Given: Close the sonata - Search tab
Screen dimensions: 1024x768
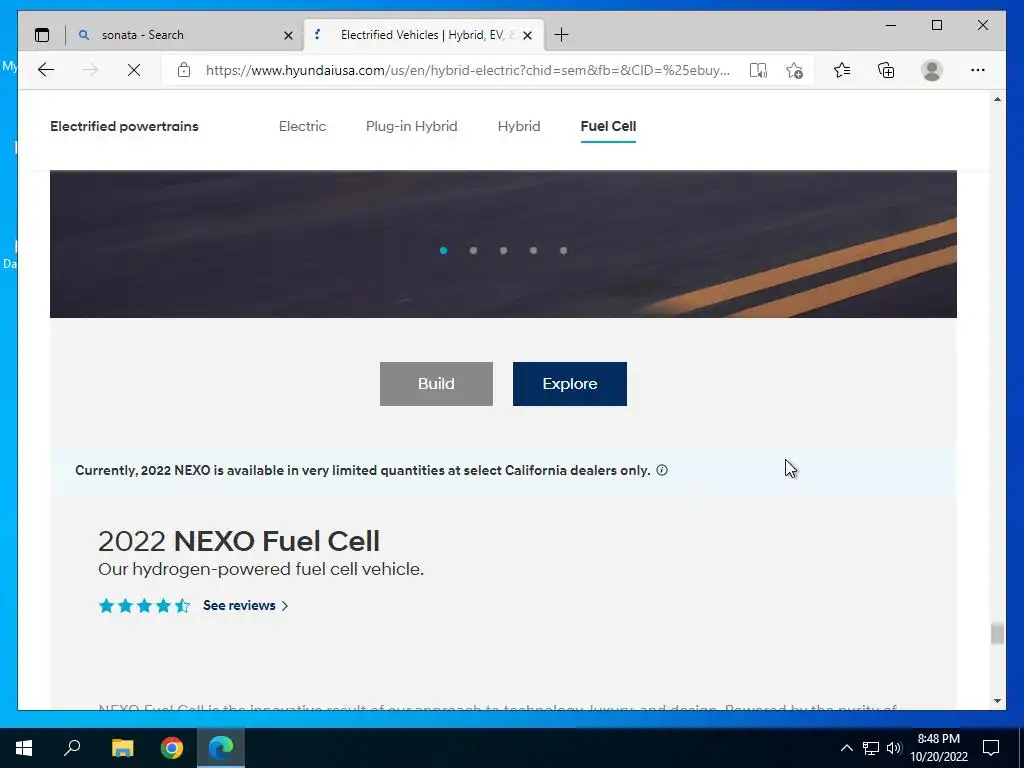Looking at the screenshot, I should click(x=288, y=35).
